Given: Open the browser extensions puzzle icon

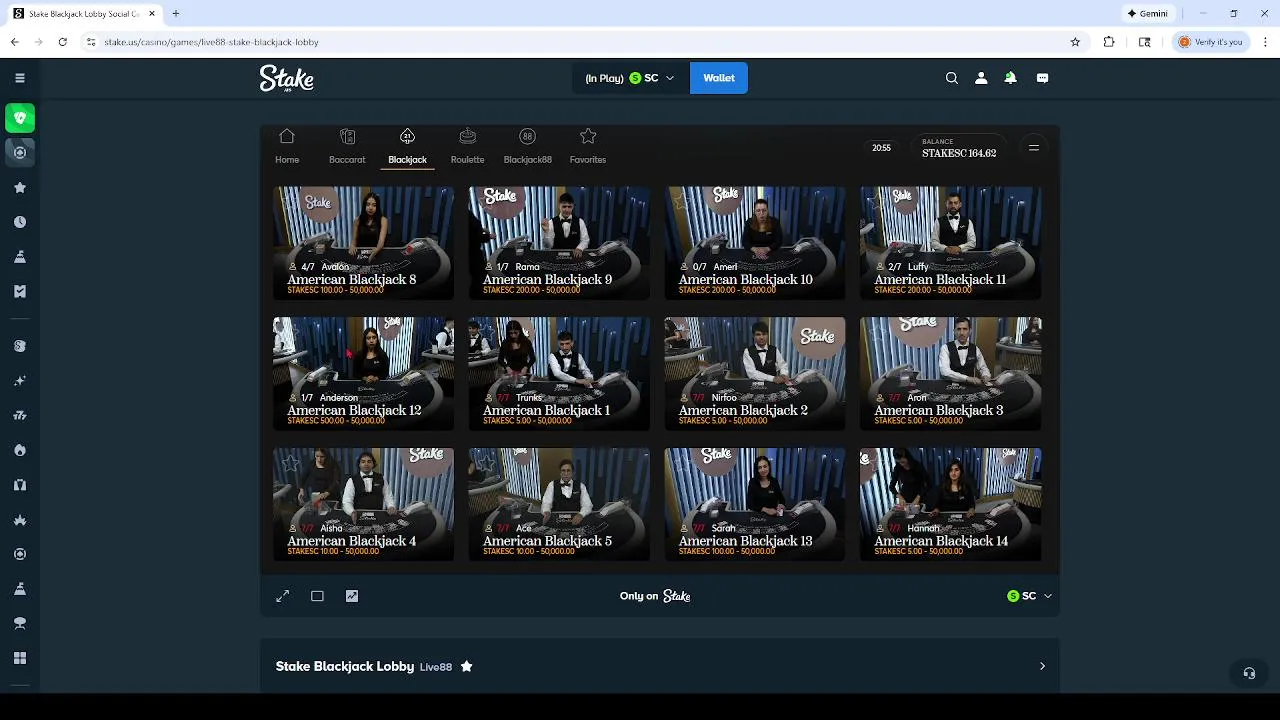Looking at the screenshot, I should point(1109,42).
